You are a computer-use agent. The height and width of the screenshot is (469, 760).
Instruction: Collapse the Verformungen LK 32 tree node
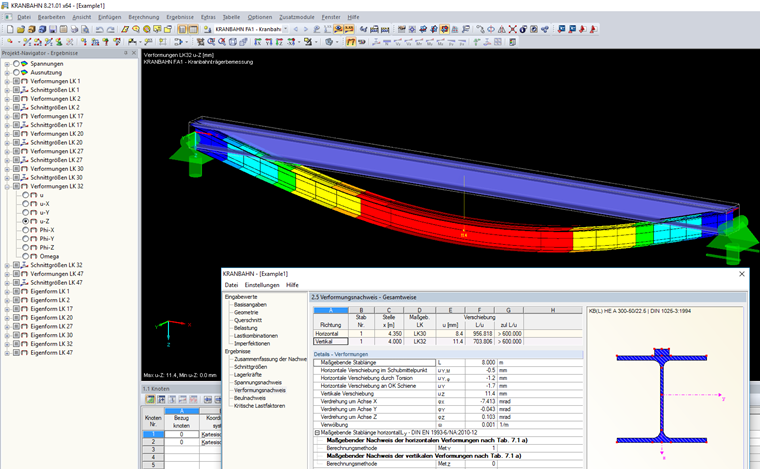tap(7, 186)
